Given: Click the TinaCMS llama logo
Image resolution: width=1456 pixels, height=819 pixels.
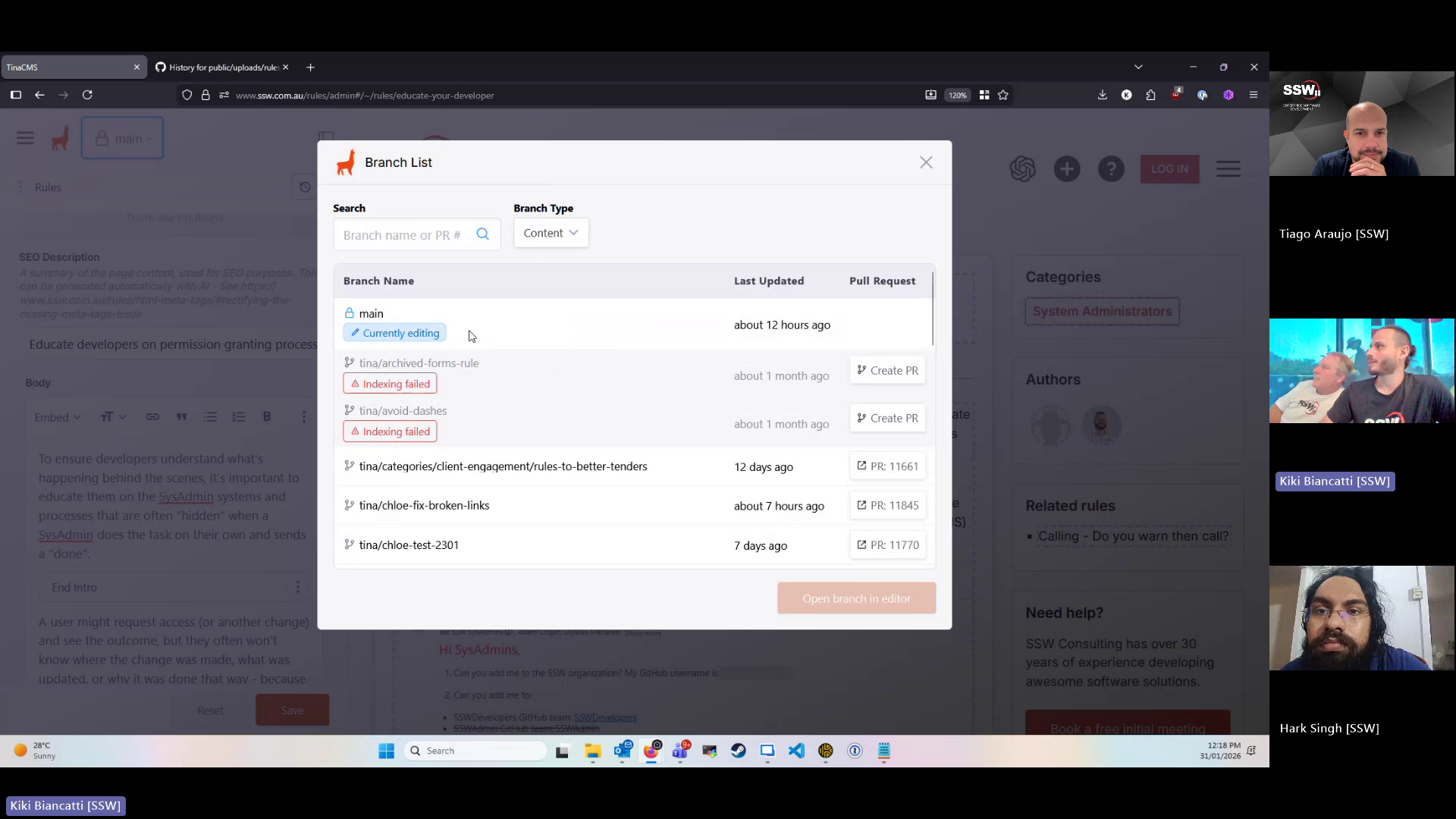Looking at the screenshot, I should pos(60,138).
